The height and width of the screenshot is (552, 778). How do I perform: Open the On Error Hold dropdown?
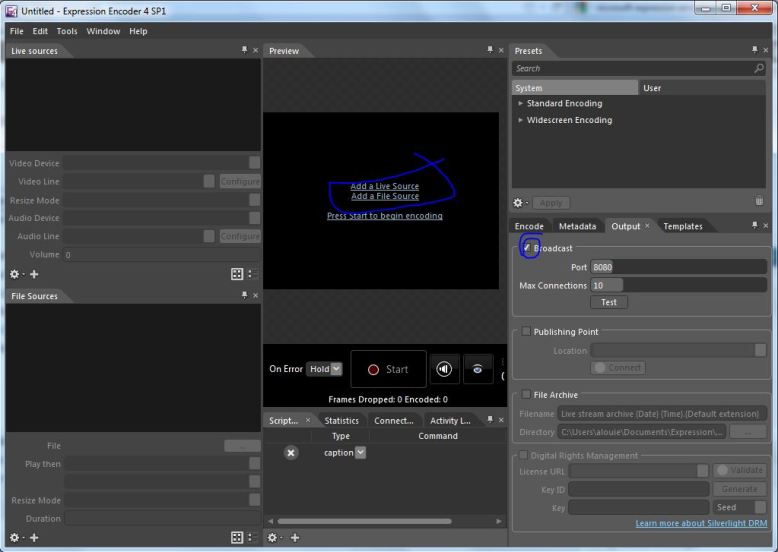click(x=324, y=369)
